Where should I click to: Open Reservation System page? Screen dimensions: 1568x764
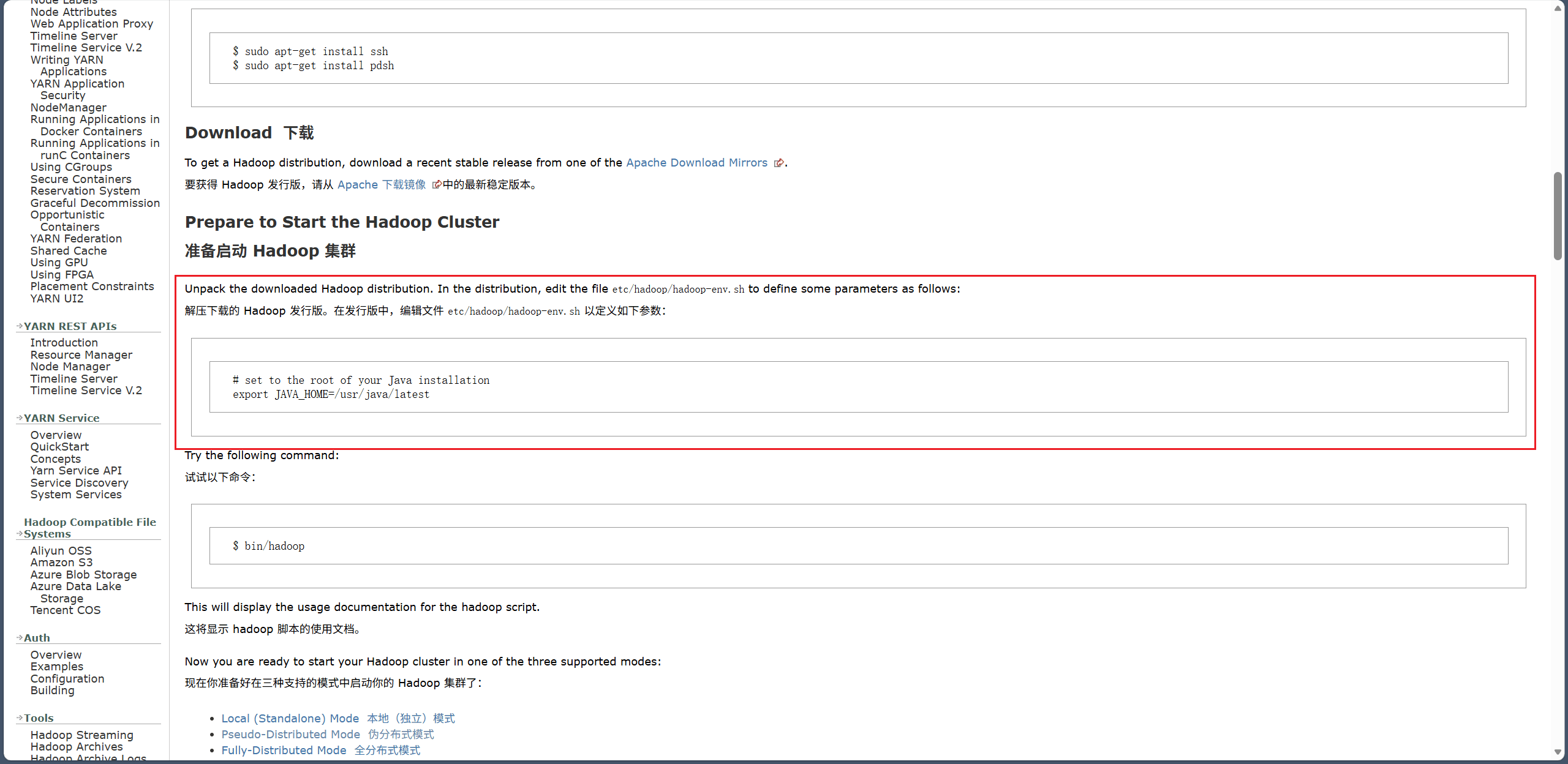(85, 191)
